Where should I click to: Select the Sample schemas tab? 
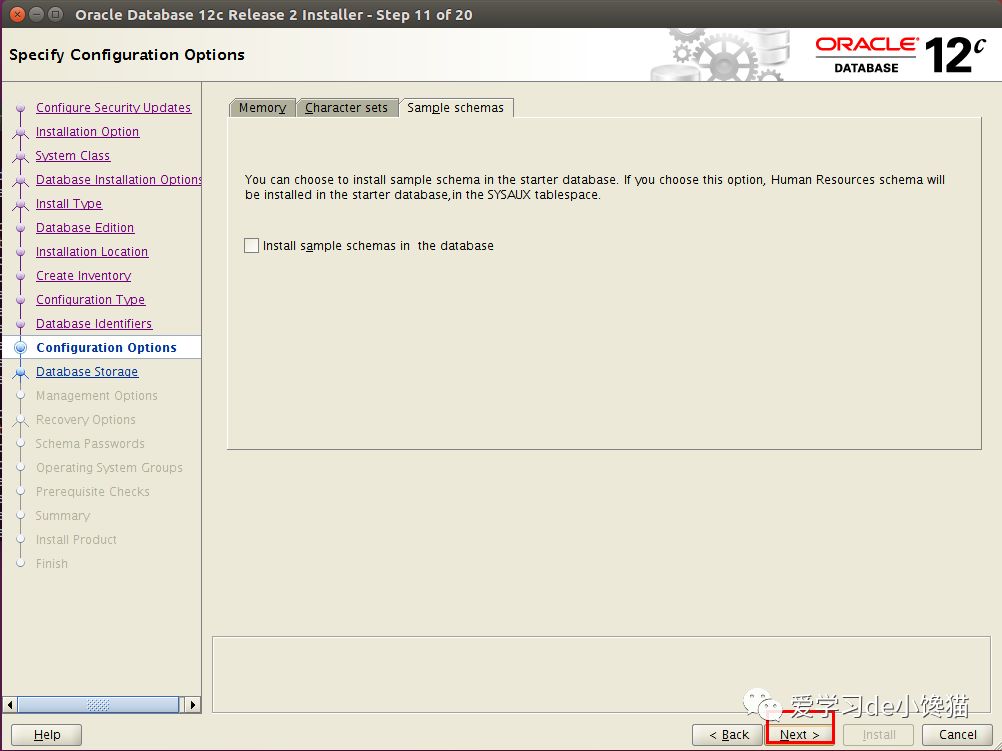click(456, 107)
